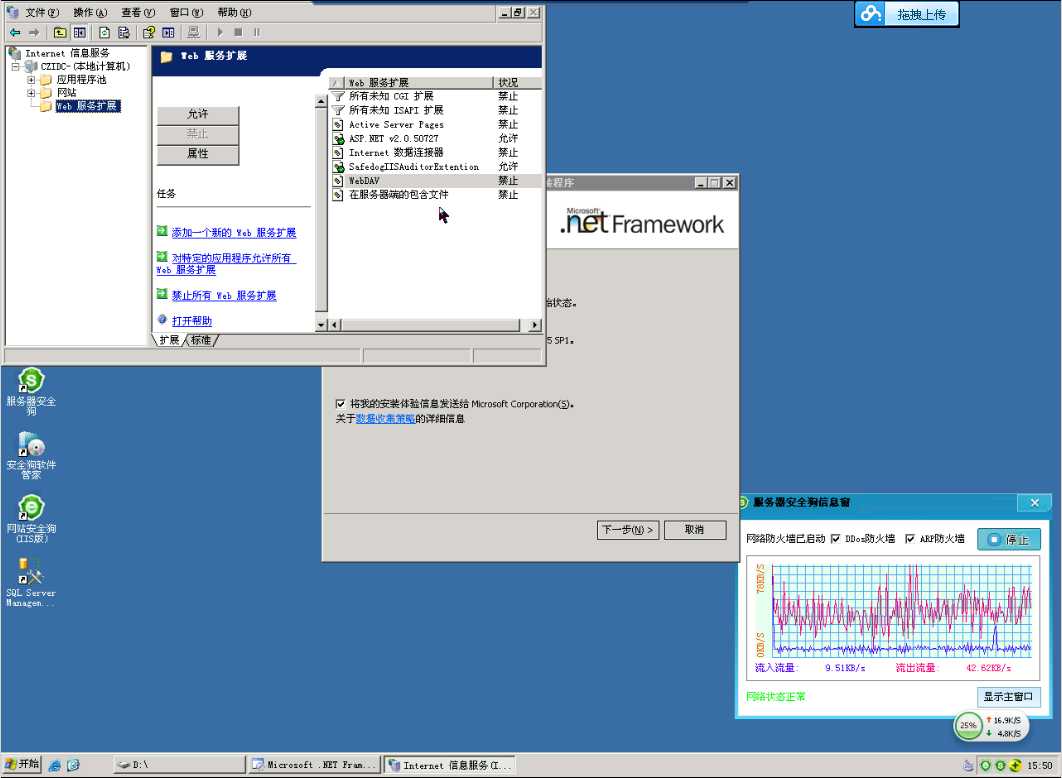This screenshot has height=778, width=1062.
Task: Uncheck send setup experience to Microsoft checkbox
Action: point(341,404)
